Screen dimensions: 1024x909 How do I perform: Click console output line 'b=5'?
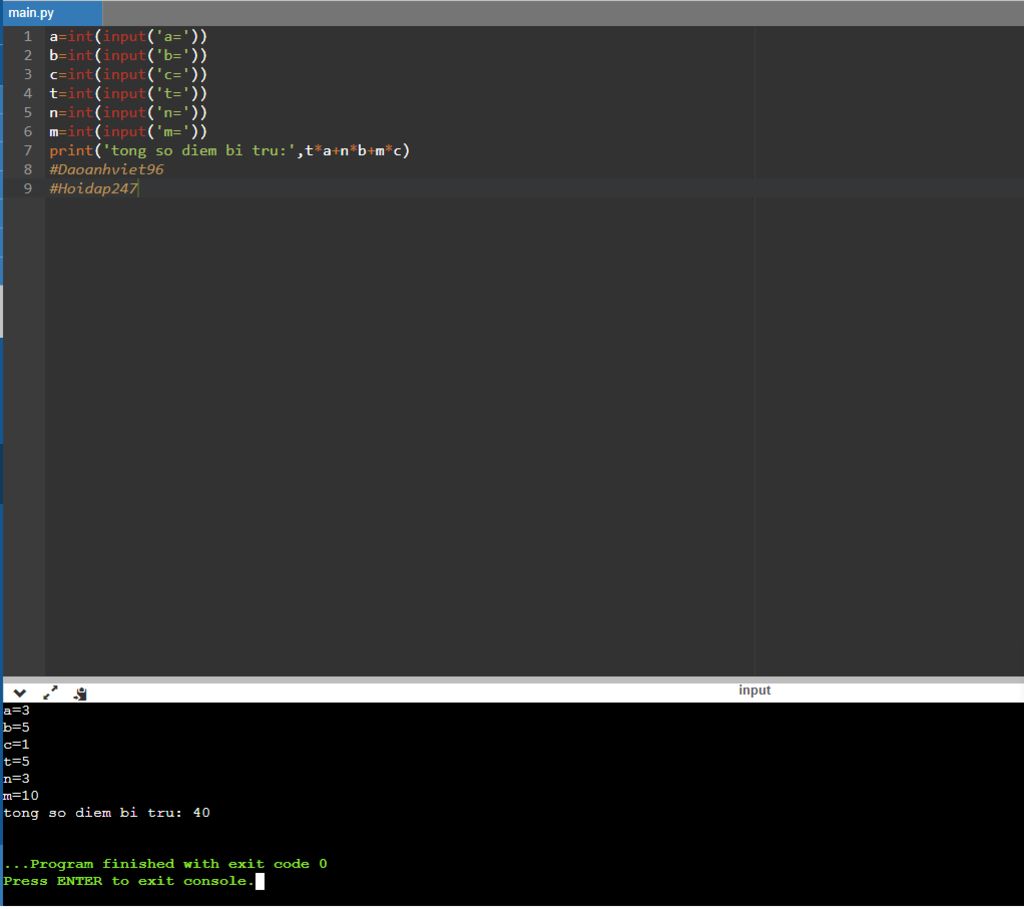point(16,727)
